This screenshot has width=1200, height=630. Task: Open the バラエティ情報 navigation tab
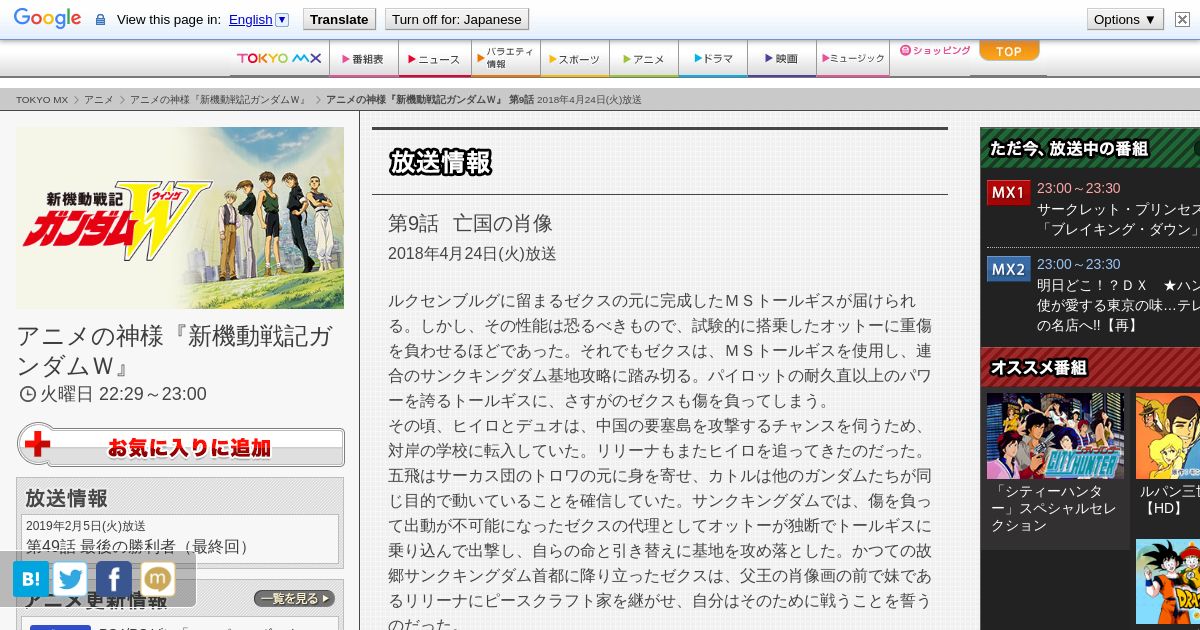pyautogui.click(x=505, y=58)
